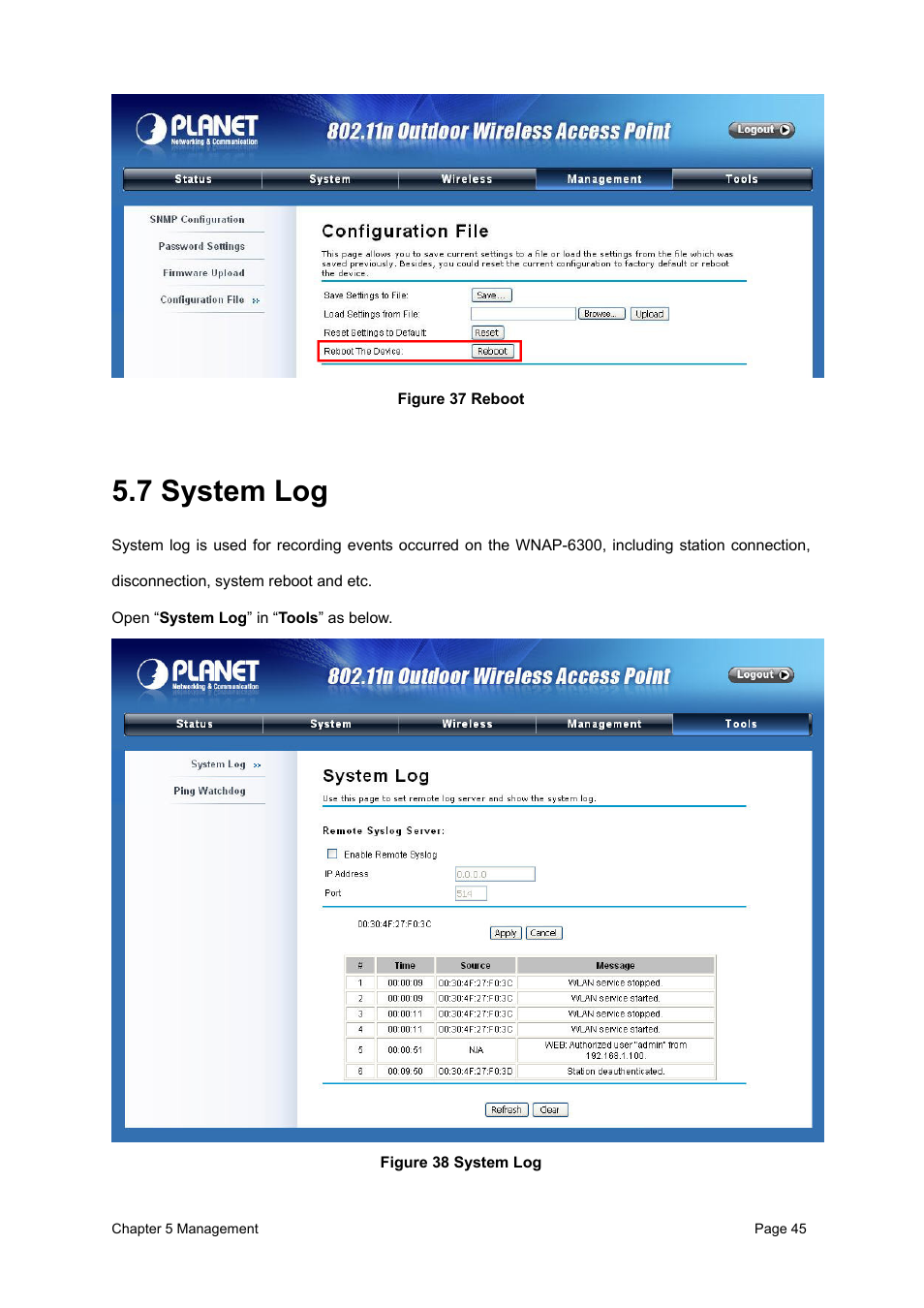Click the N/A source cell in row 5

pyautogui.click(x=476, y=1050)
